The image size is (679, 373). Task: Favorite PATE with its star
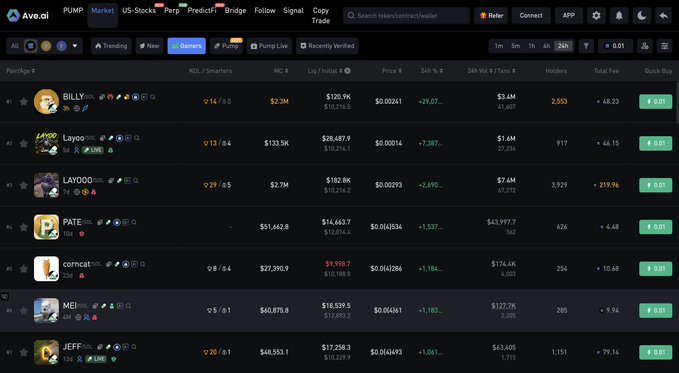[x=23, y=227]
